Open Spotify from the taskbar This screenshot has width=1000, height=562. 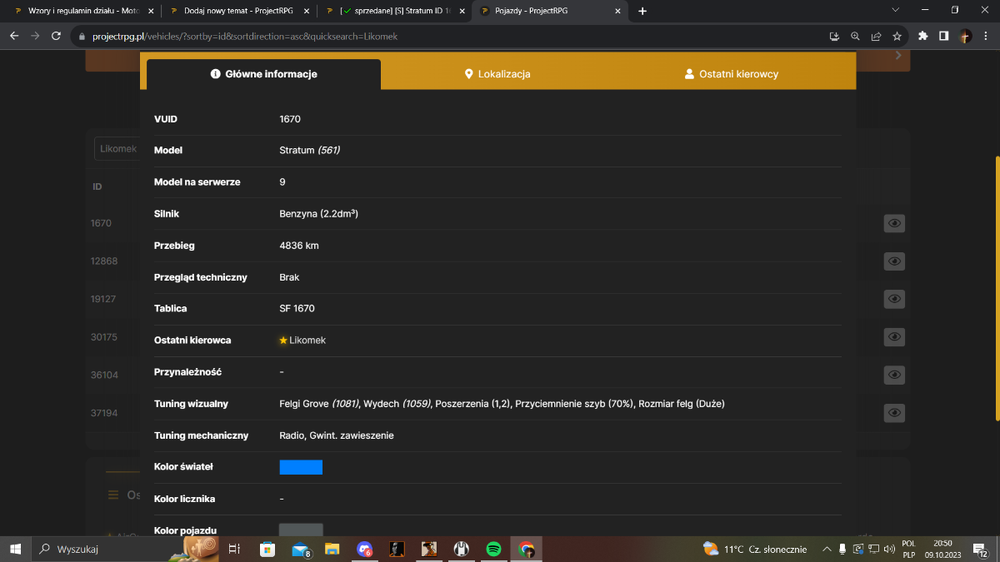tap(494, 549)
